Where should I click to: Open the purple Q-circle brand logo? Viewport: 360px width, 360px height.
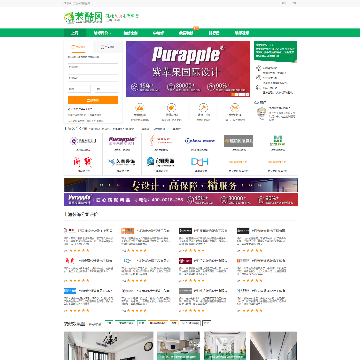point(83,141)
